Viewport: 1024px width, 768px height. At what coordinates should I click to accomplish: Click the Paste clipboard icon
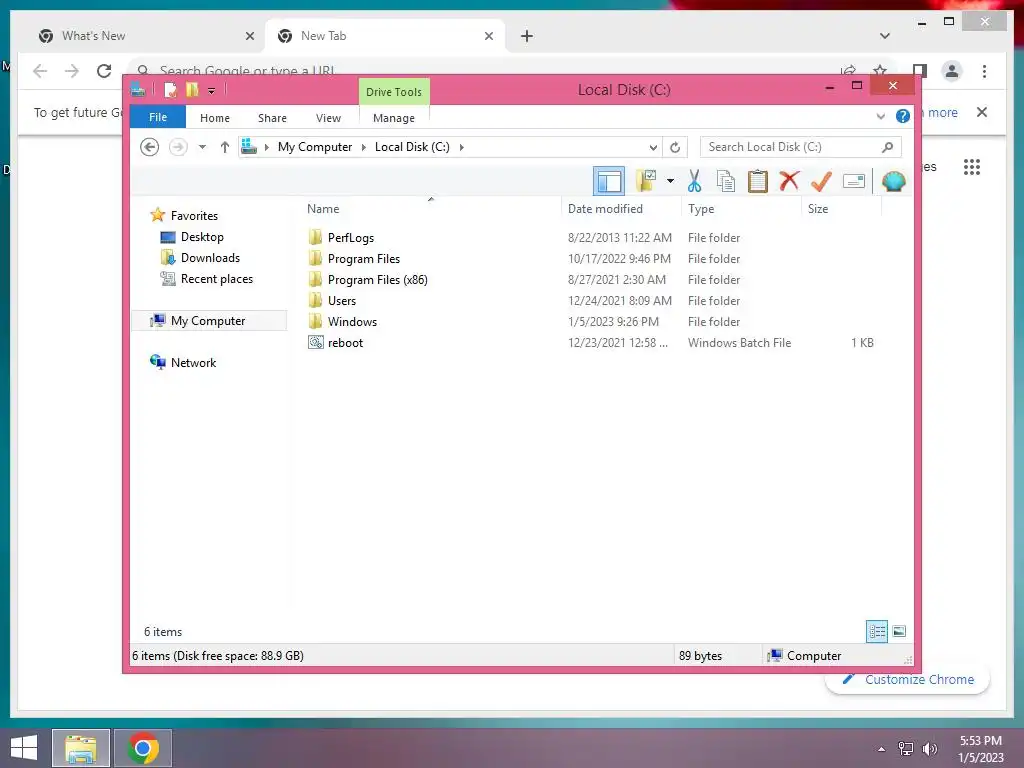pyautogui.click(x=758, y=181)
